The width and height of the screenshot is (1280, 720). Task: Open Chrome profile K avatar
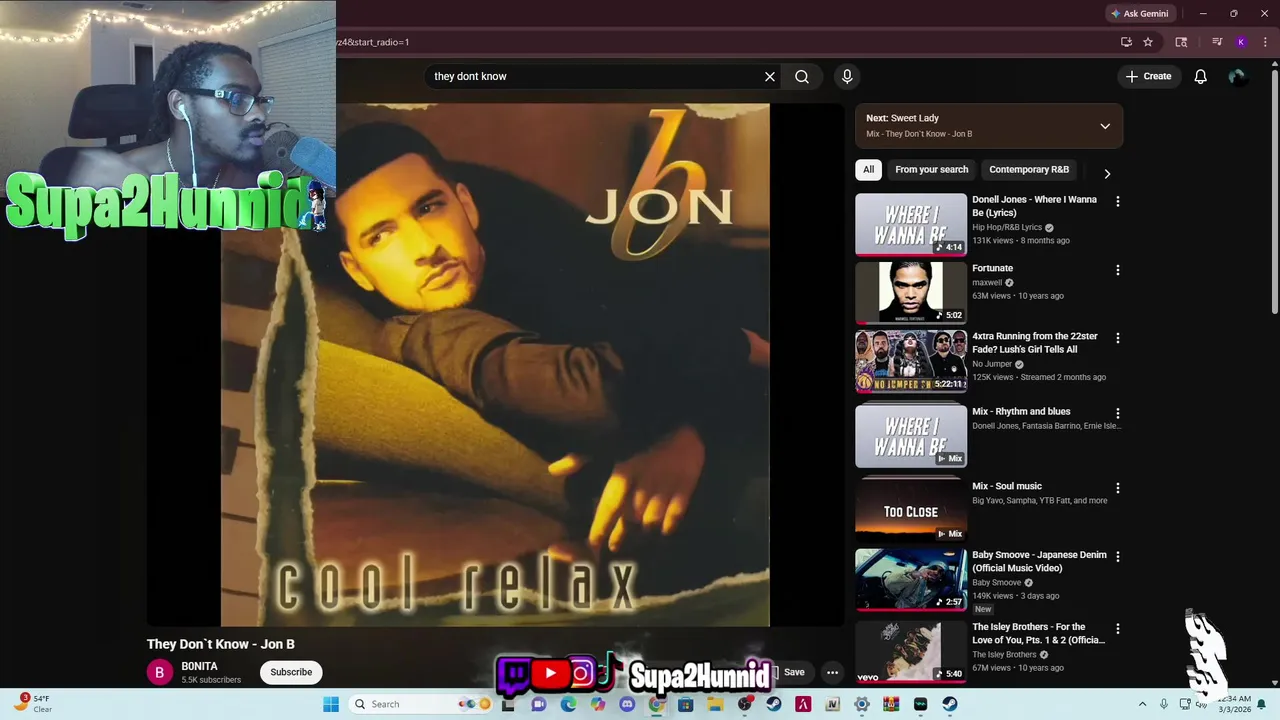point(1241,42)
